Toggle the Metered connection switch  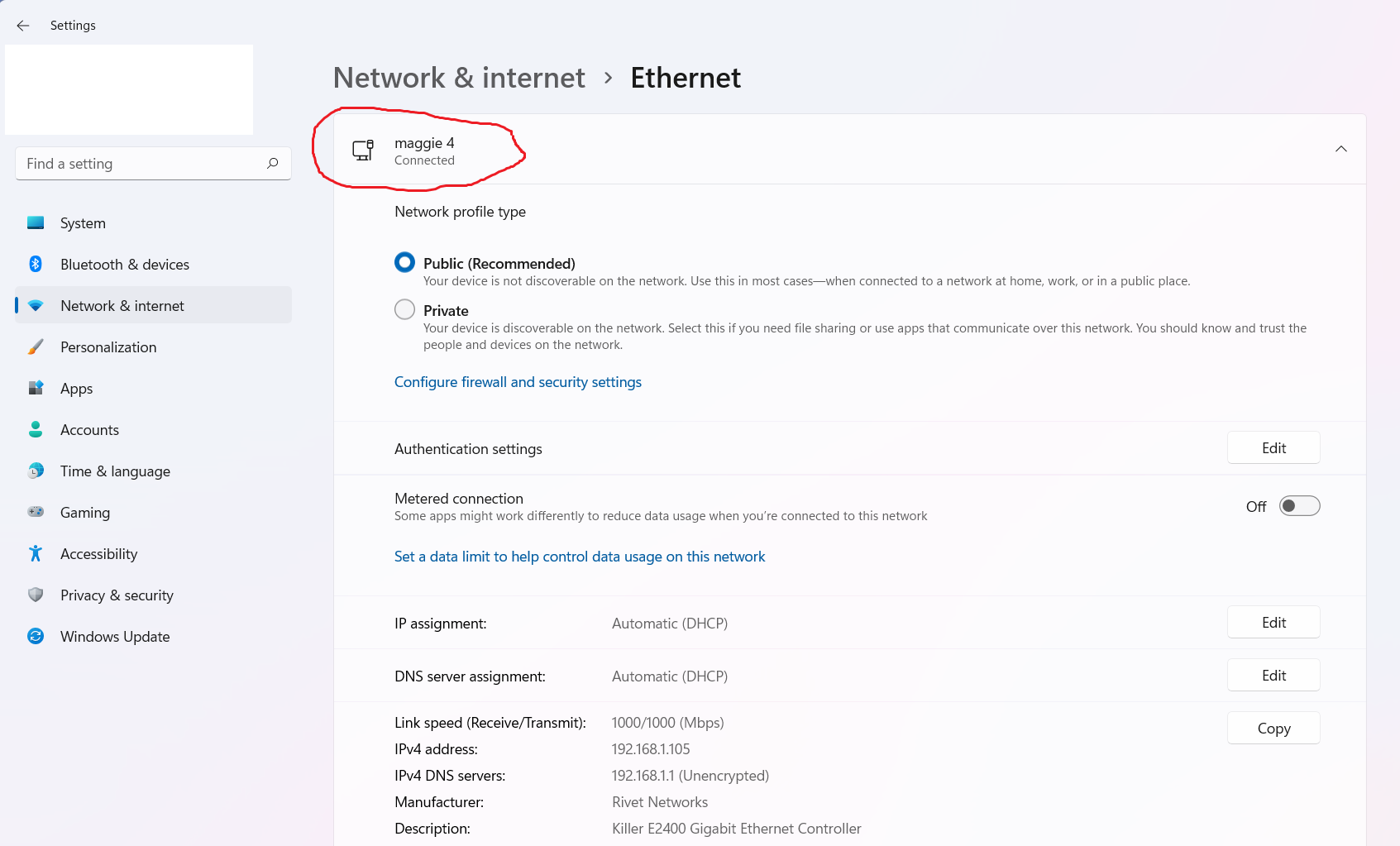1299,506
